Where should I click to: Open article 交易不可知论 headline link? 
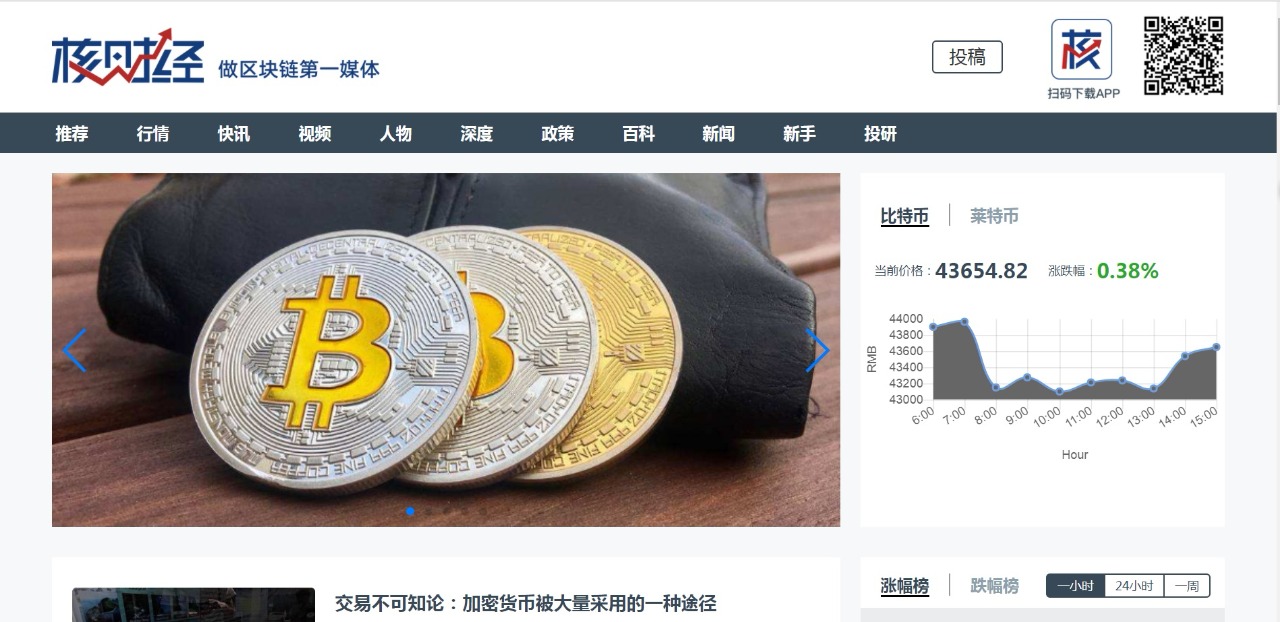point(526,604)
